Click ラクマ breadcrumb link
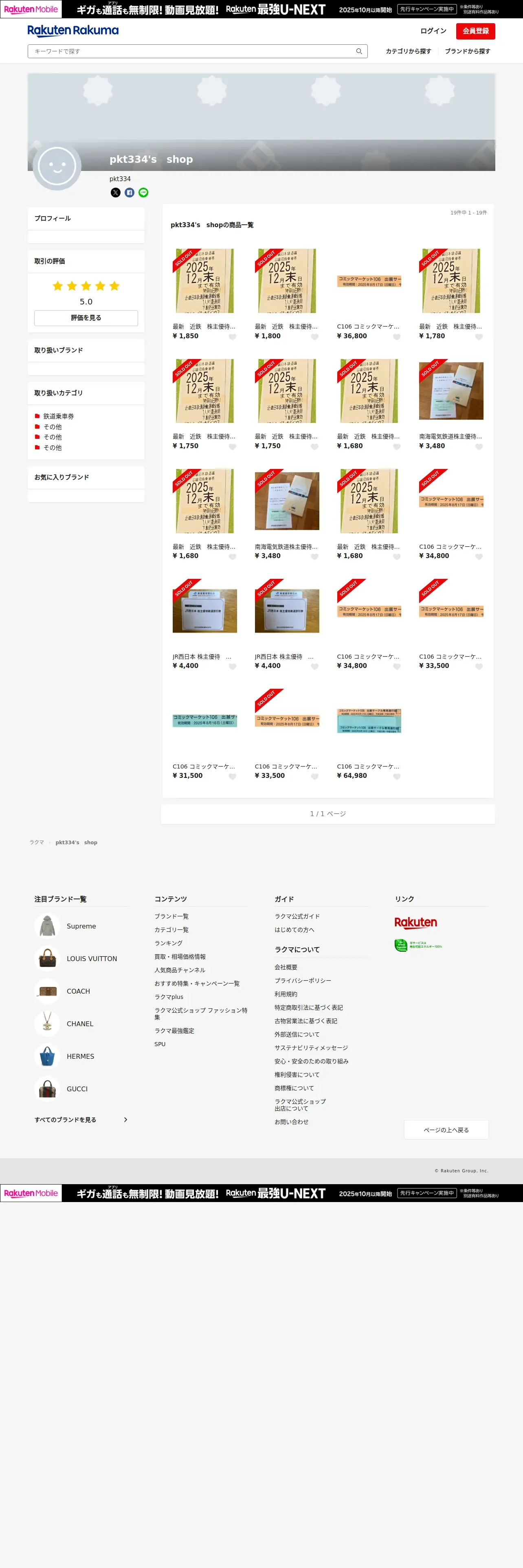Viewport: 523px width, 1568px height. [x=37, y=843]
